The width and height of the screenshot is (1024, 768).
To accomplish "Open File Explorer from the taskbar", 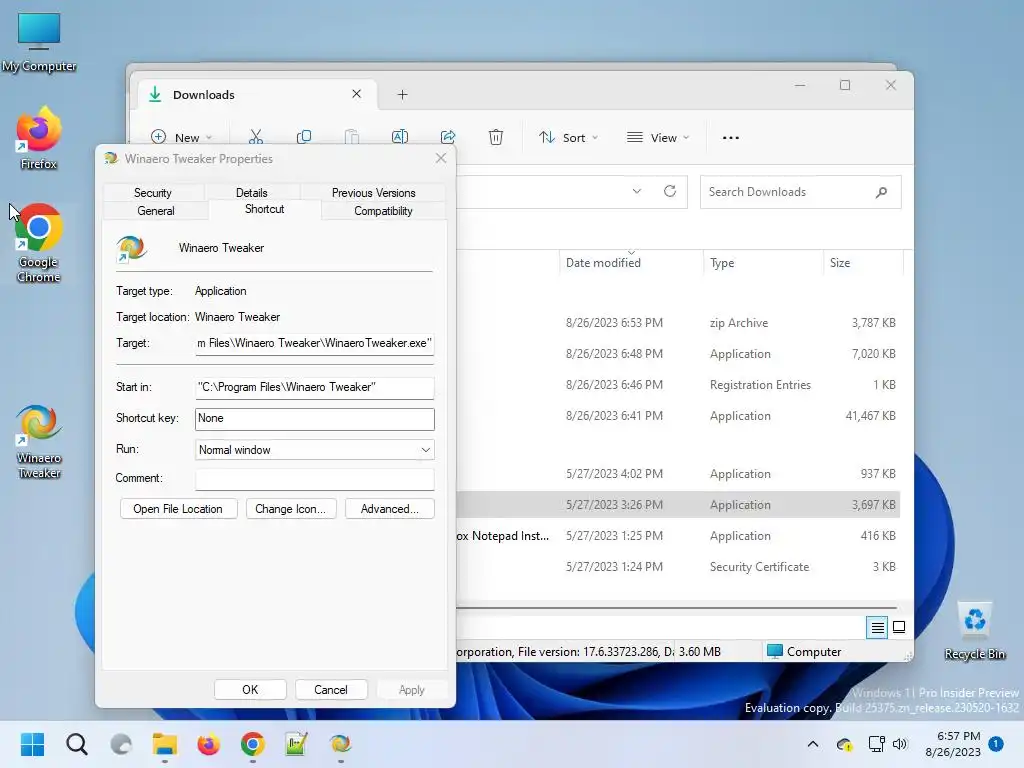I will point(165,744).
